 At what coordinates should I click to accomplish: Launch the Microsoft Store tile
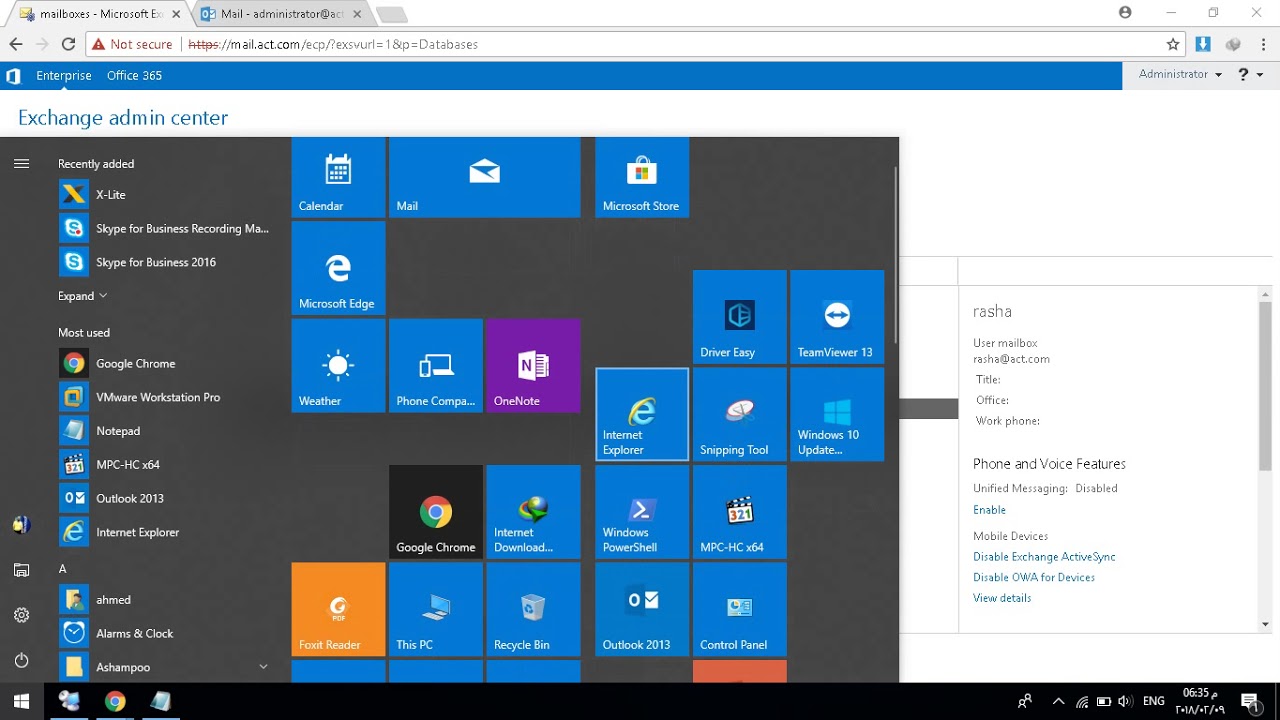tap(642, 177)
